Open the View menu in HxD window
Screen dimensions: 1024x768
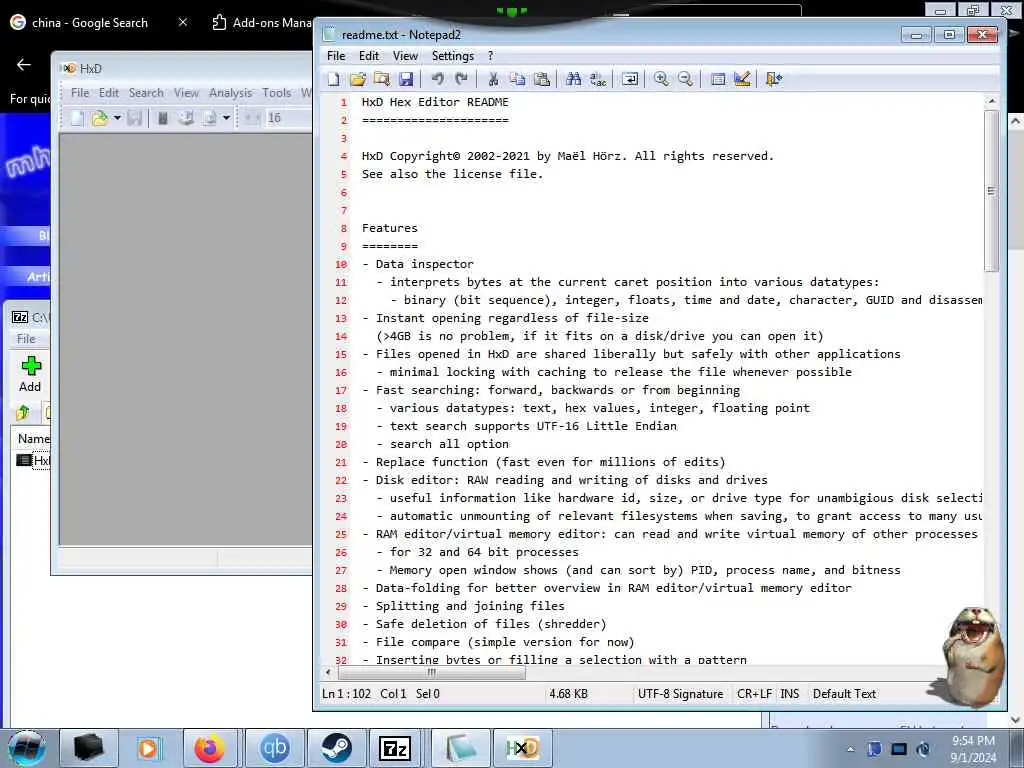186,93
